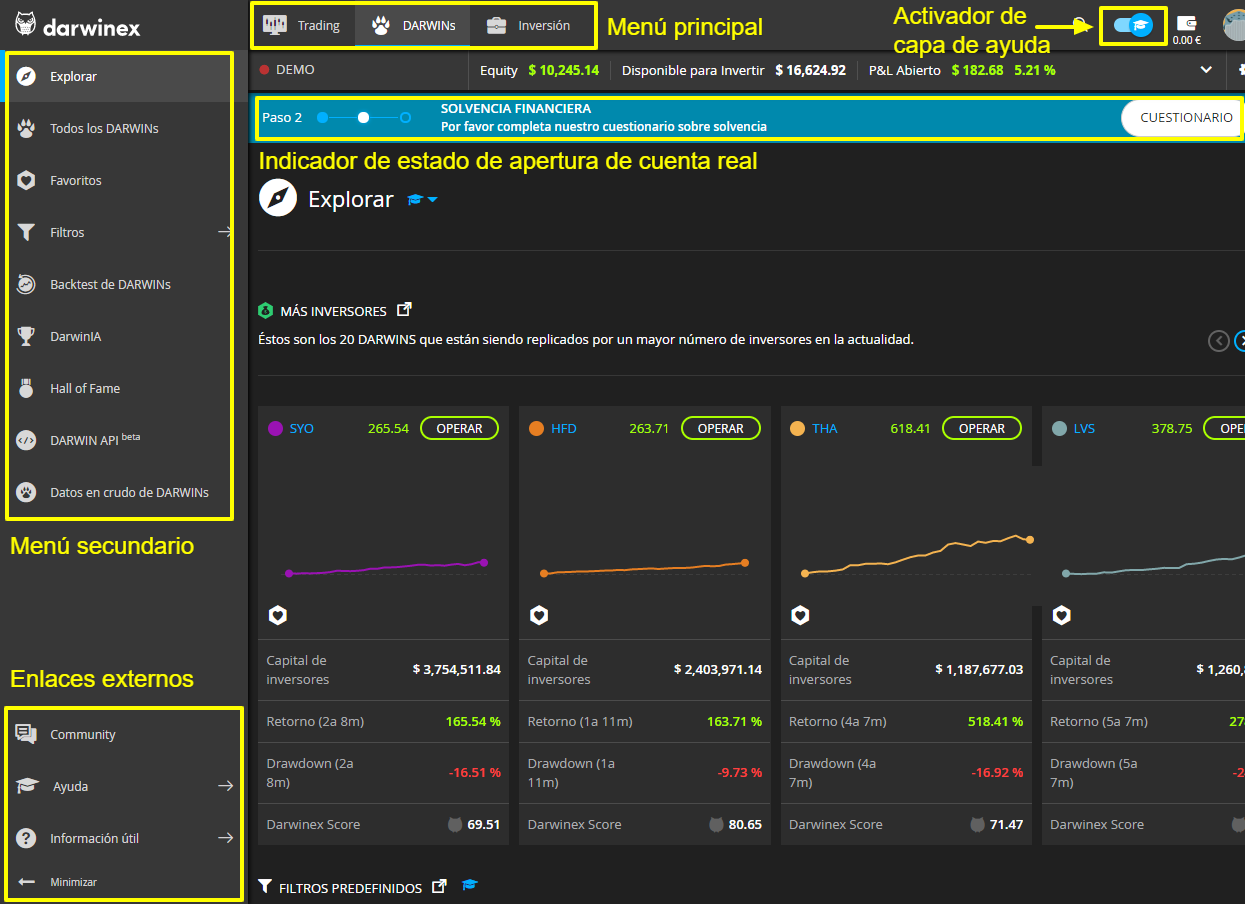The width and height of the screenshot is (1245, 904).
Task: Add HFD to favorites
Action: coord(539,615)
